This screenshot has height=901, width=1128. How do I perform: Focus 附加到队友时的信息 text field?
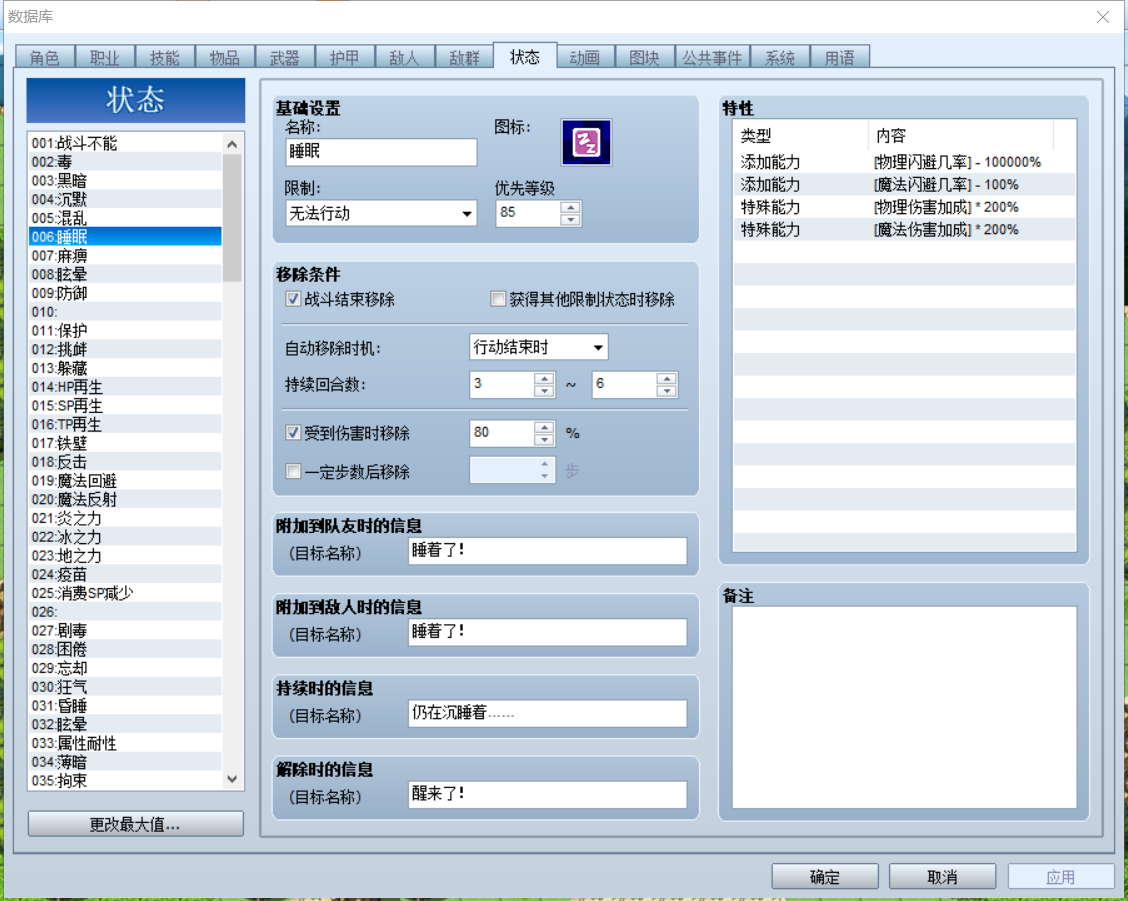[x=547, y=551]
